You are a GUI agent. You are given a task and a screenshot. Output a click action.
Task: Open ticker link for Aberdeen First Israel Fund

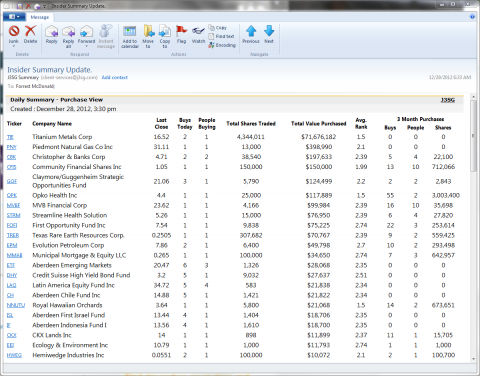coord(10,315)
